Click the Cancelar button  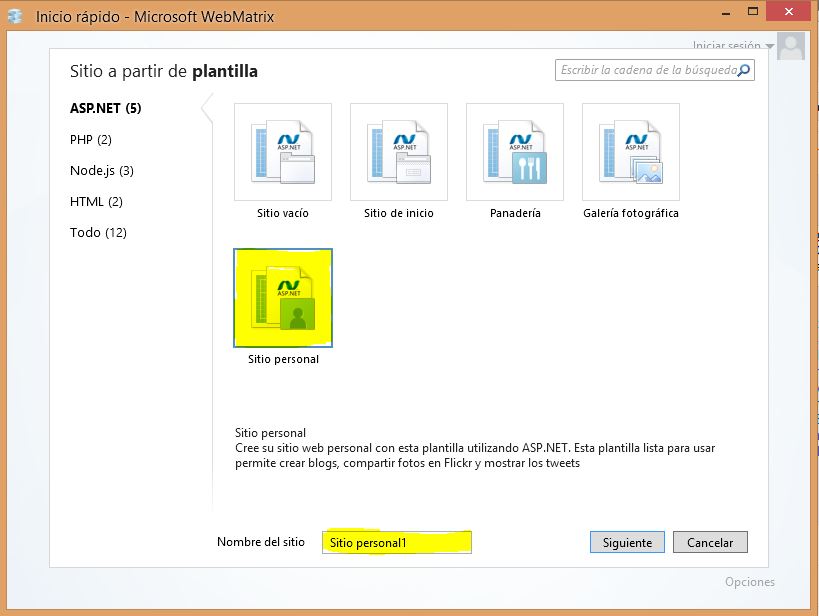tap(710, 542)
